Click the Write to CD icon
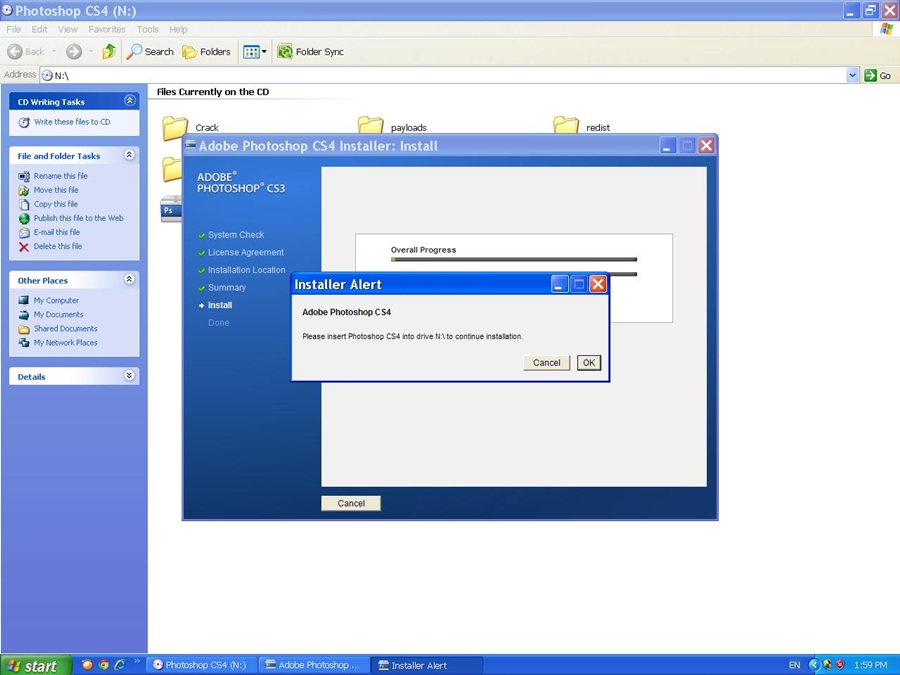The width and height of the screenshot is (900, 675). pos(24,122)
